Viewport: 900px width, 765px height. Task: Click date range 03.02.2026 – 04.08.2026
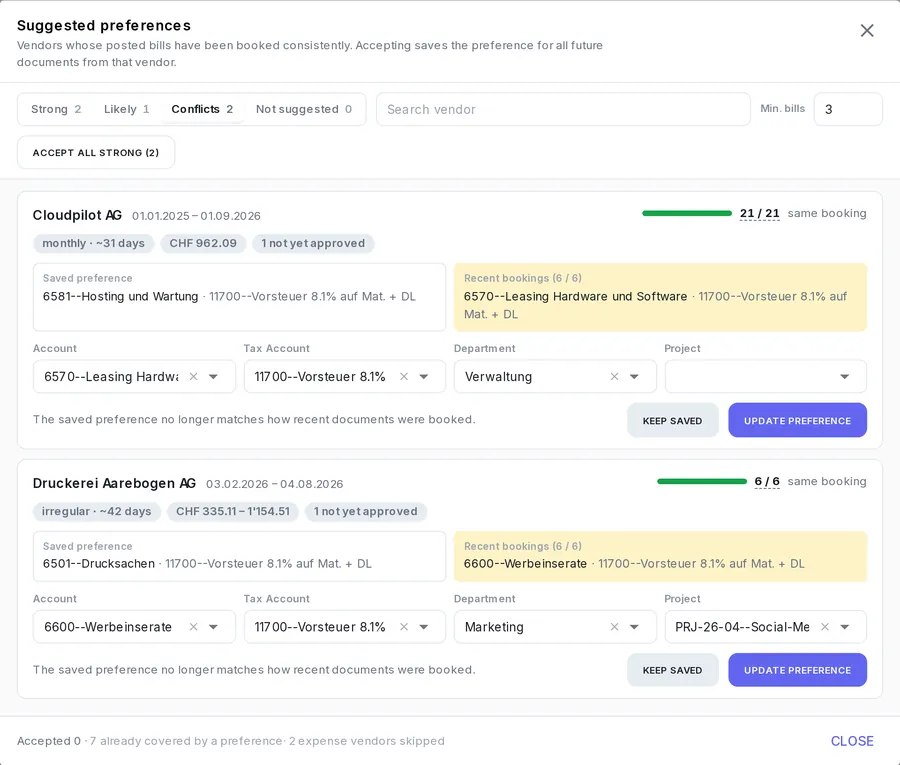275,484
